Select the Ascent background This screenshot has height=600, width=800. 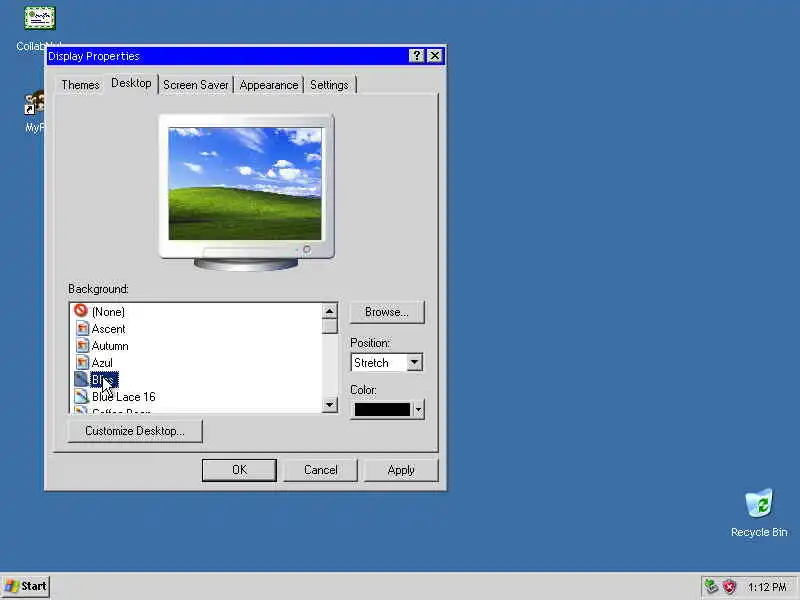click(x=108, y=329)
